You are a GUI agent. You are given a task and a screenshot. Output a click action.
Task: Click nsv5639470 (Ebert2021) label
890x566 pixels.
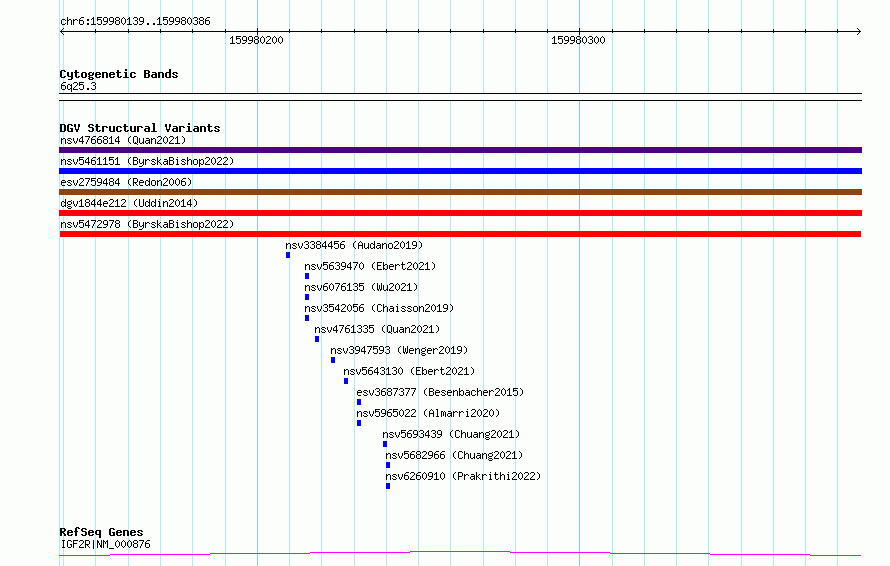point(370,266)
